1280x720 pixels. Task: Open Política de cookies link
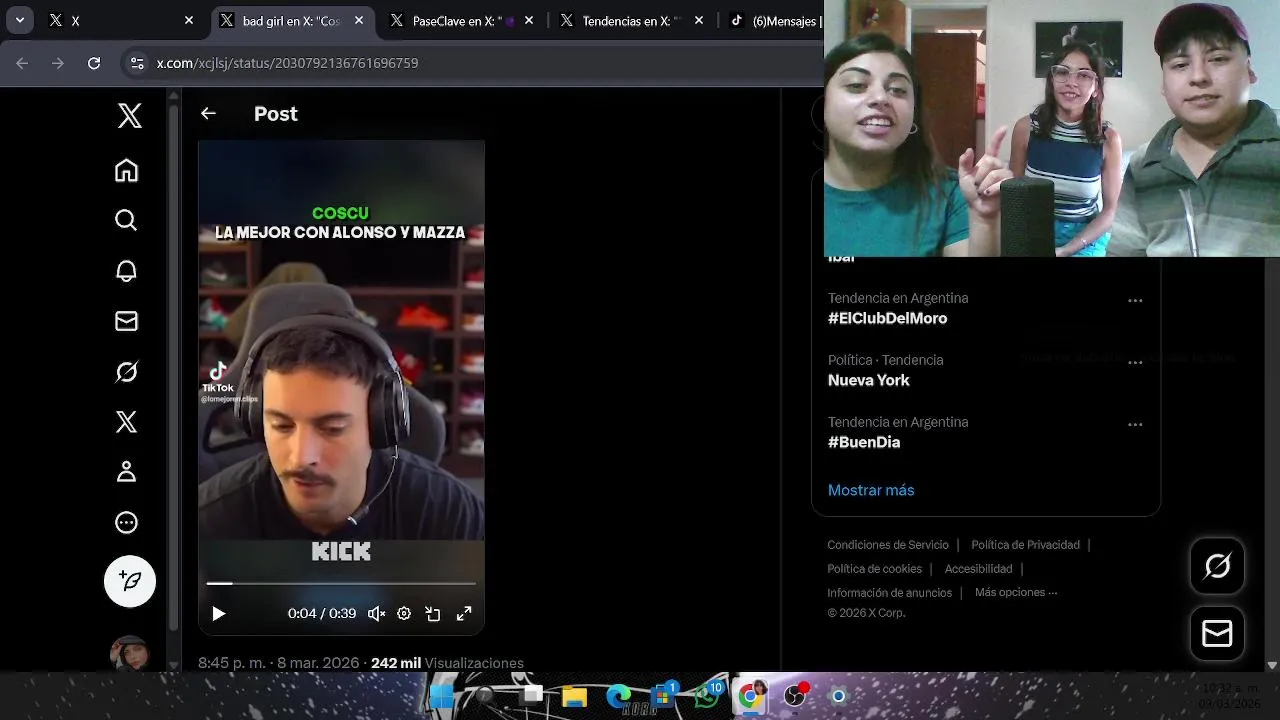click(874, 569)
